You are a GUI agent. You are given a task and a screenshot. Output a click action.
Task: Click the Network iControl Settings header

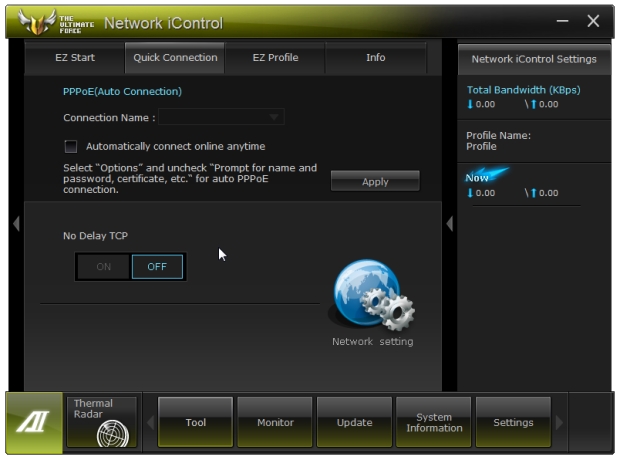point(534,59)
